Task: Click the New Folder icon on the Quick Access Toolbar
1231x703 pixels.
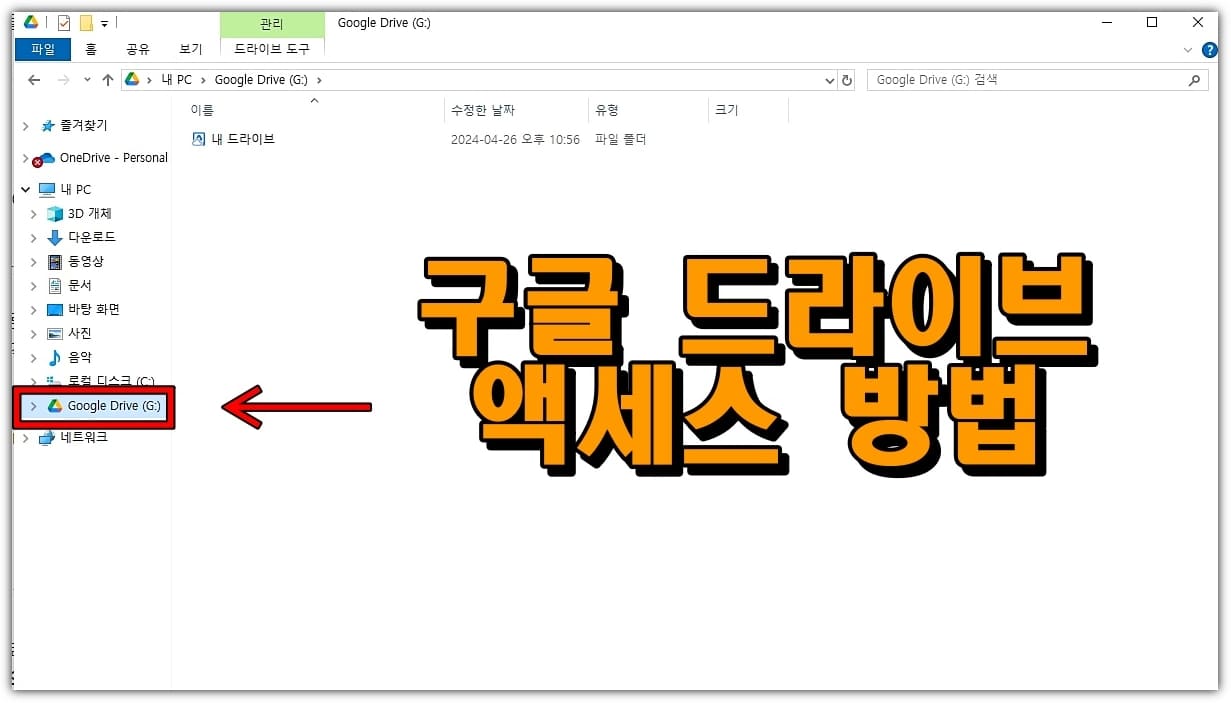Action: pos(87,22)
